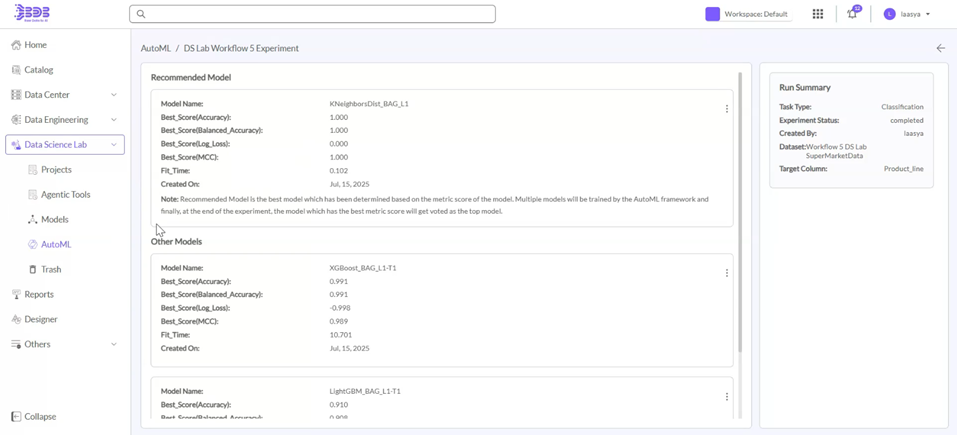Image resolution: width=957 pixels, height=435 pixels.
Task: Expand the Data Center section
Action: (113, 95)
